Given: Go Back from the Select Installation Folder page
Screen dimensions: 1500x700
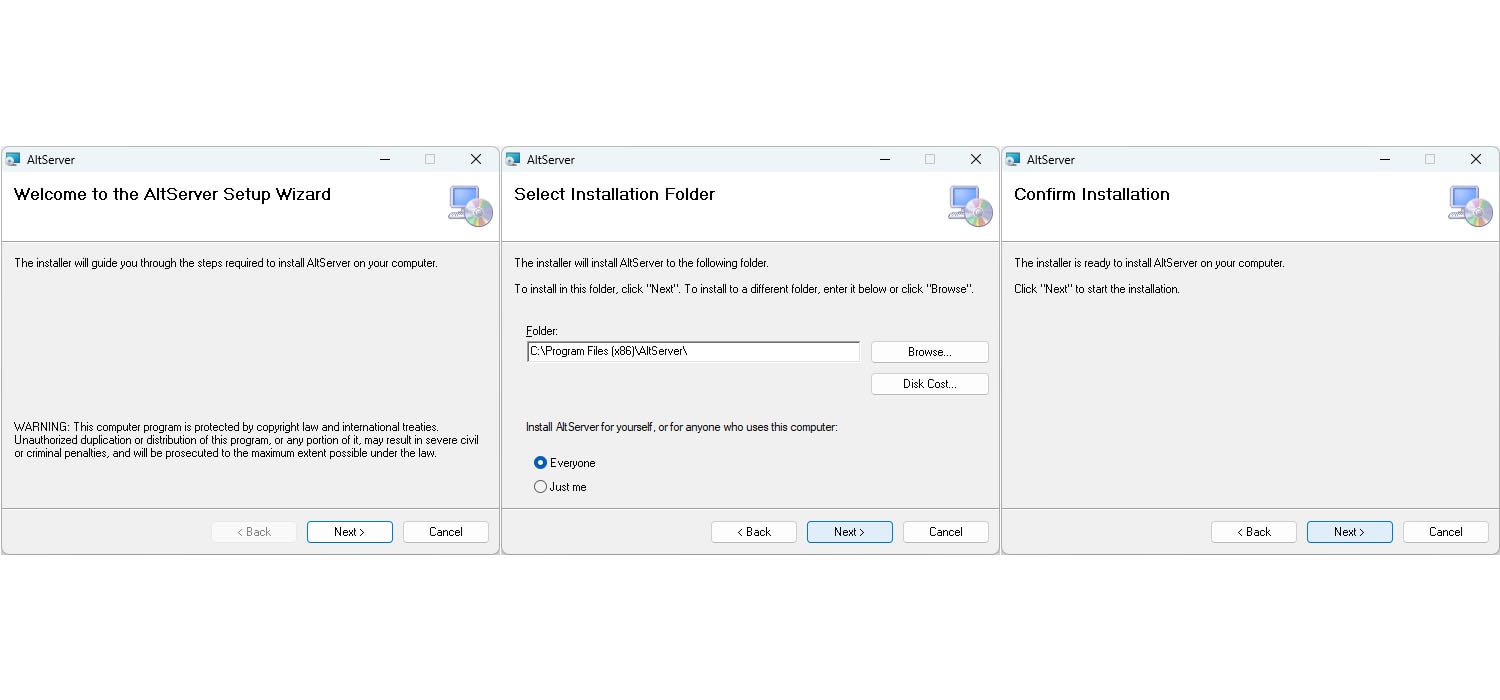Looking at the screenshot, I should [753, 532].
